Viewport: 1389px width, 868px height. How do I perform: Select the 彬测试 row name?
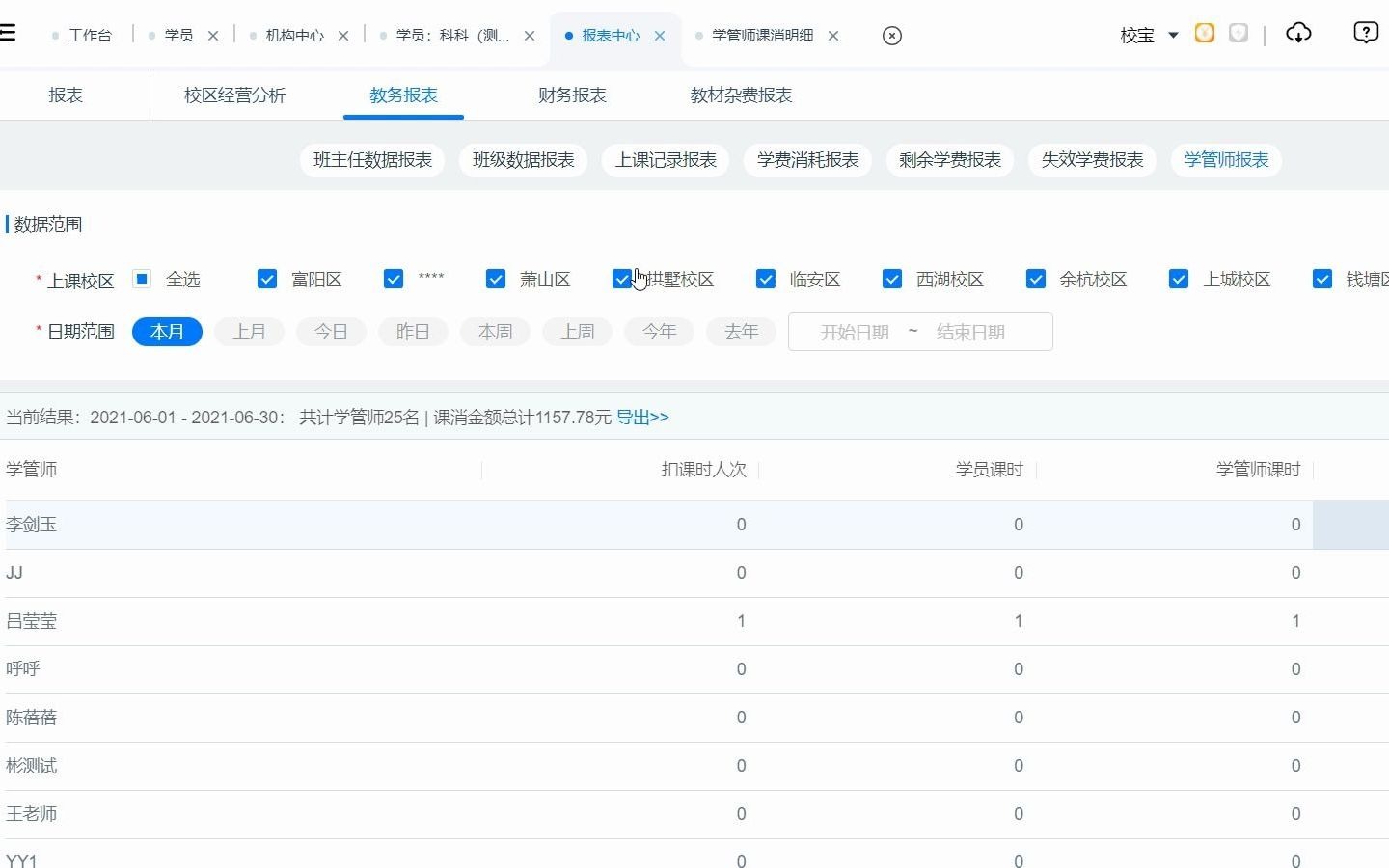point(31,766)
